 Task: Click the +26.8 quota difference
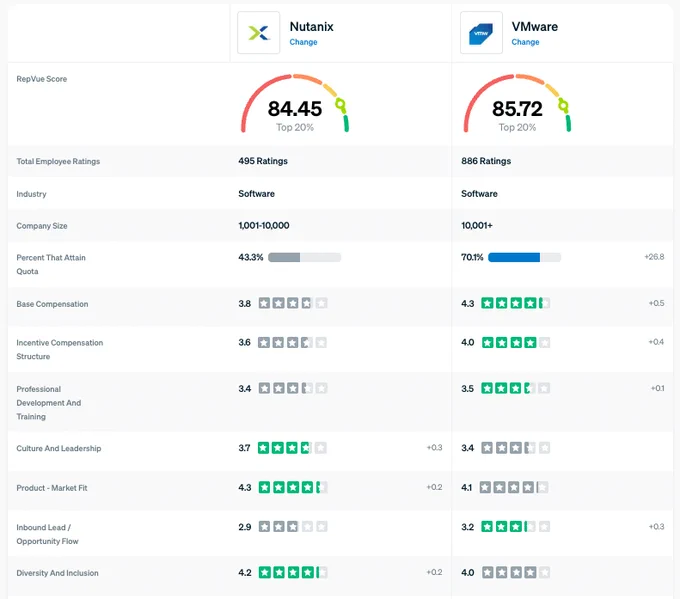tap(654, 257)
